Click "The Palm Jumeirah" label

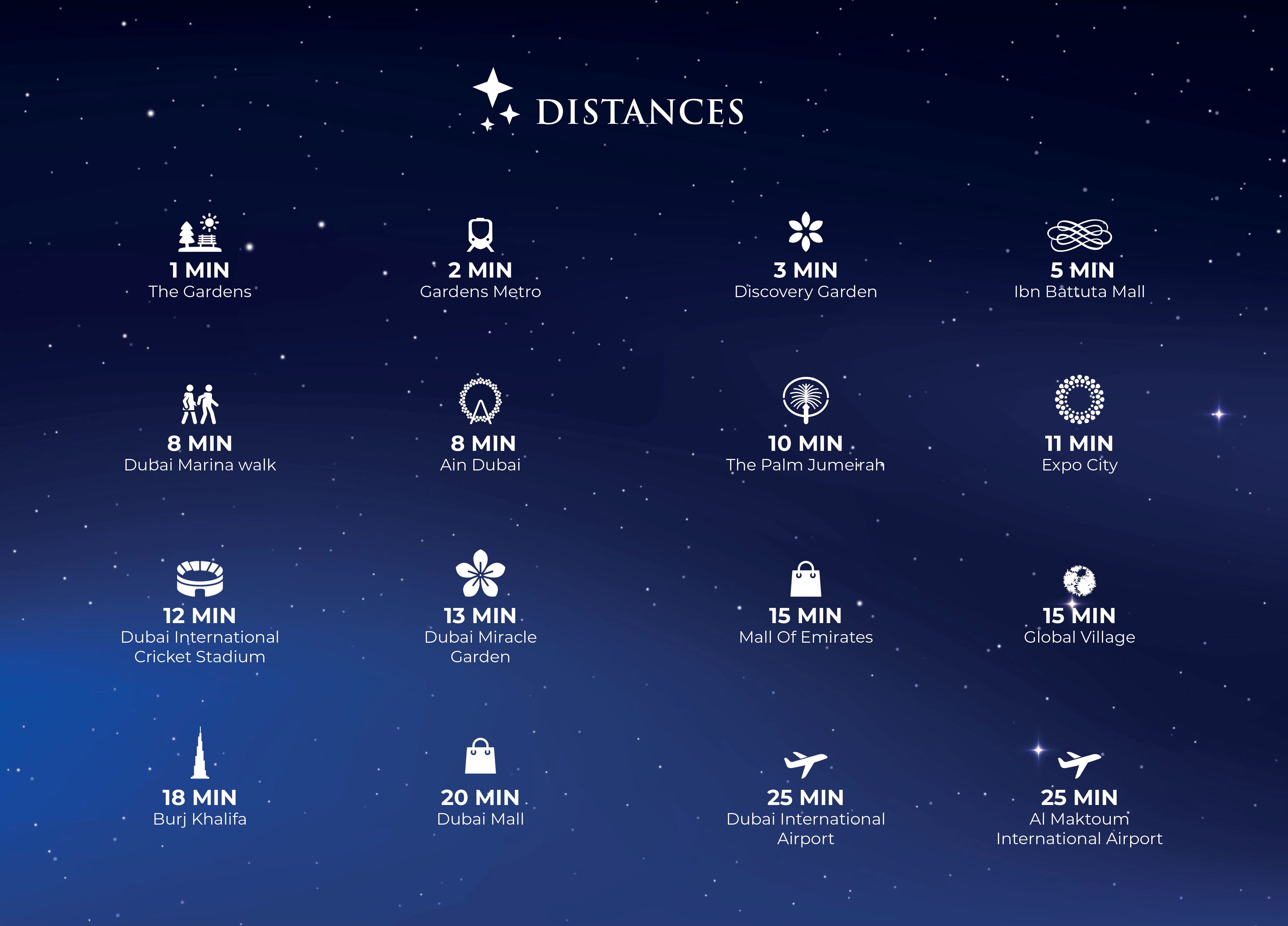[x=806, y=464]
